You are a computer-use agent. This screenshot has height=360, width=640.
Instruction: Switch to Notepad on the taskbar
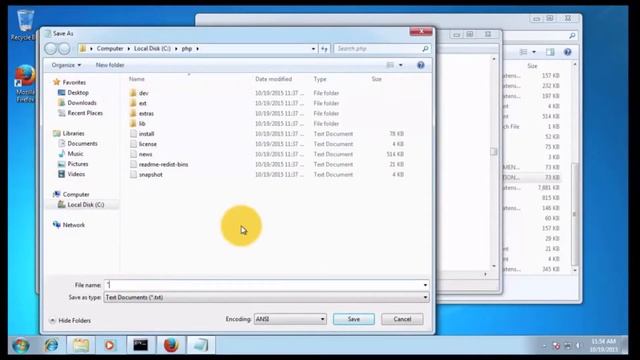click(x=201, y=345)
